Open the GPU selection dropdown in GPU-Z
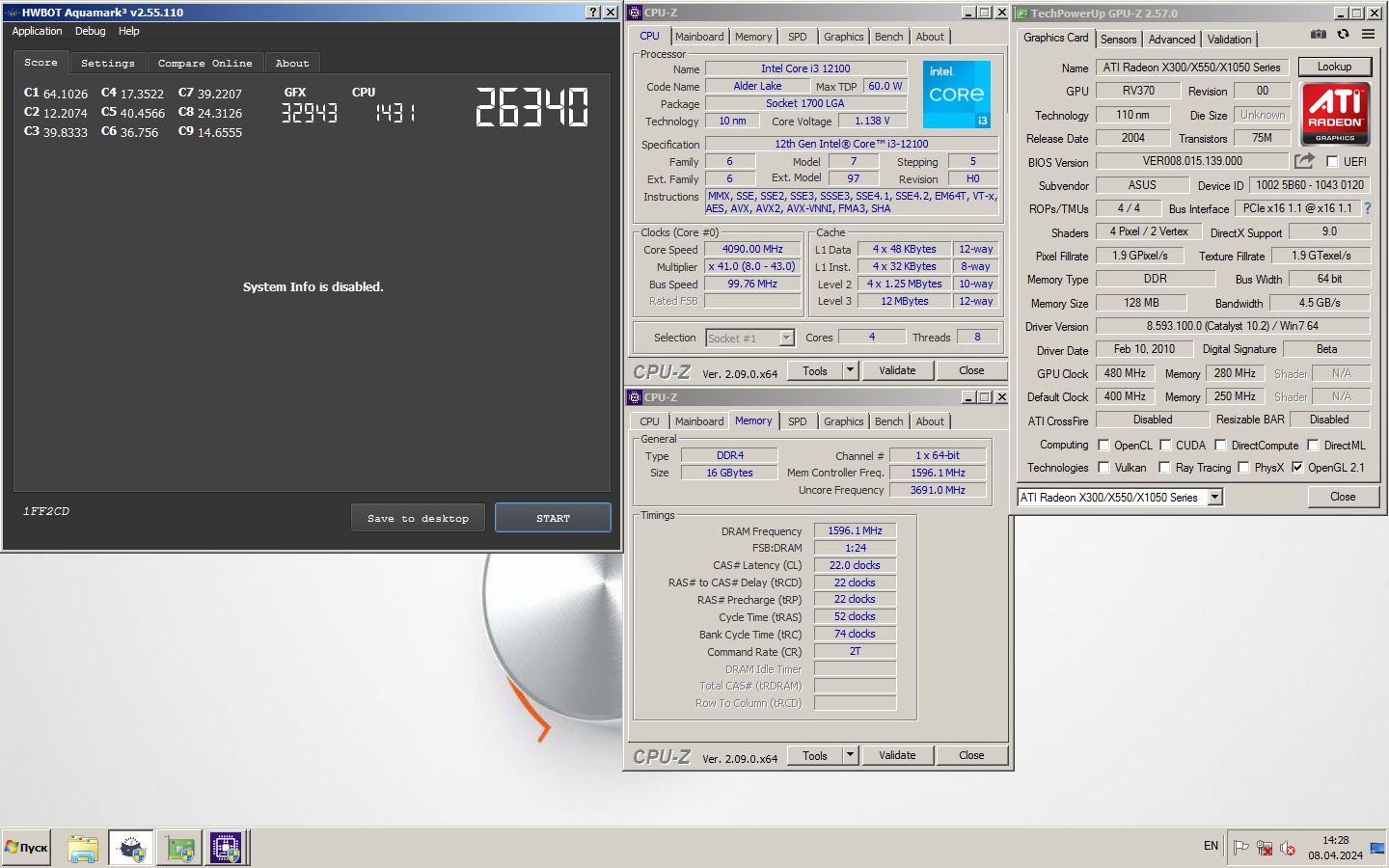 1215,497
